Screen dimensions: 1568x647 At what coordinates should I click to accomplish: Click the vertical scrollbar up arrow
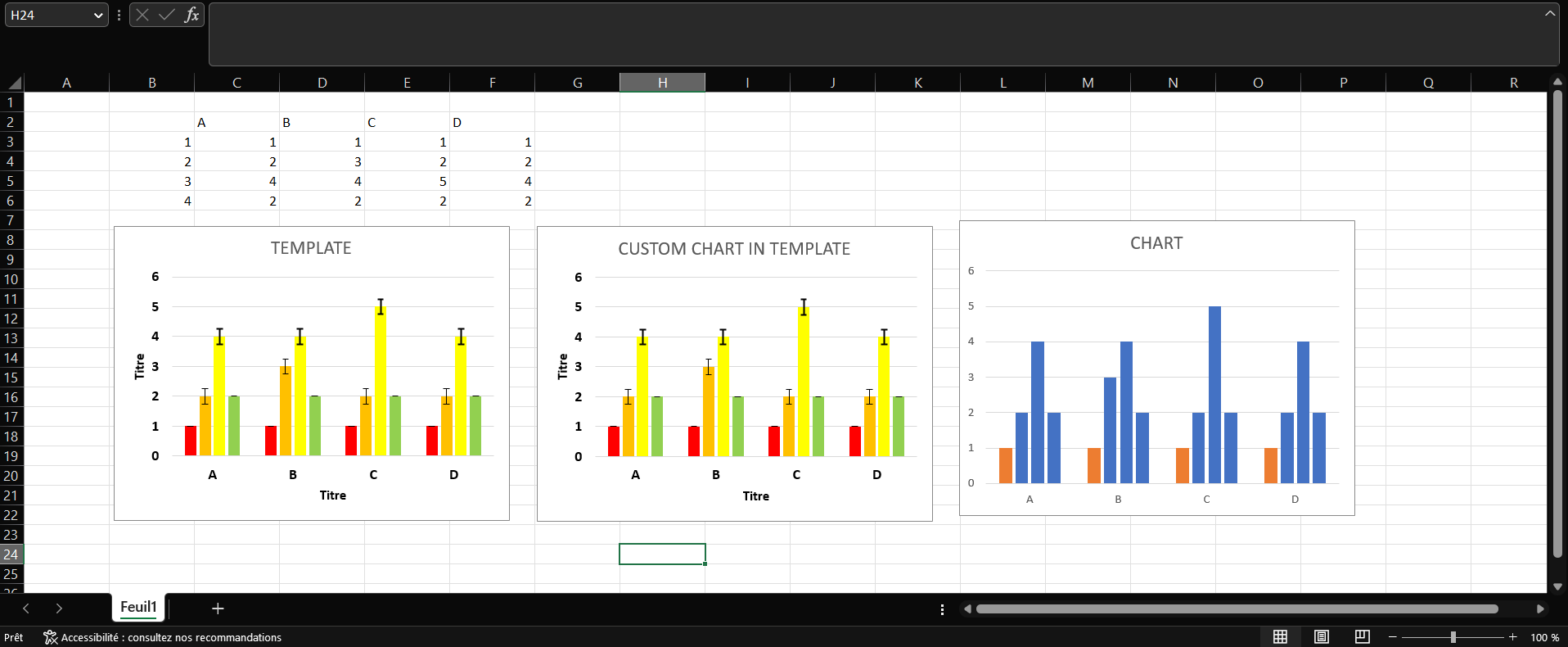(1557, 81)
